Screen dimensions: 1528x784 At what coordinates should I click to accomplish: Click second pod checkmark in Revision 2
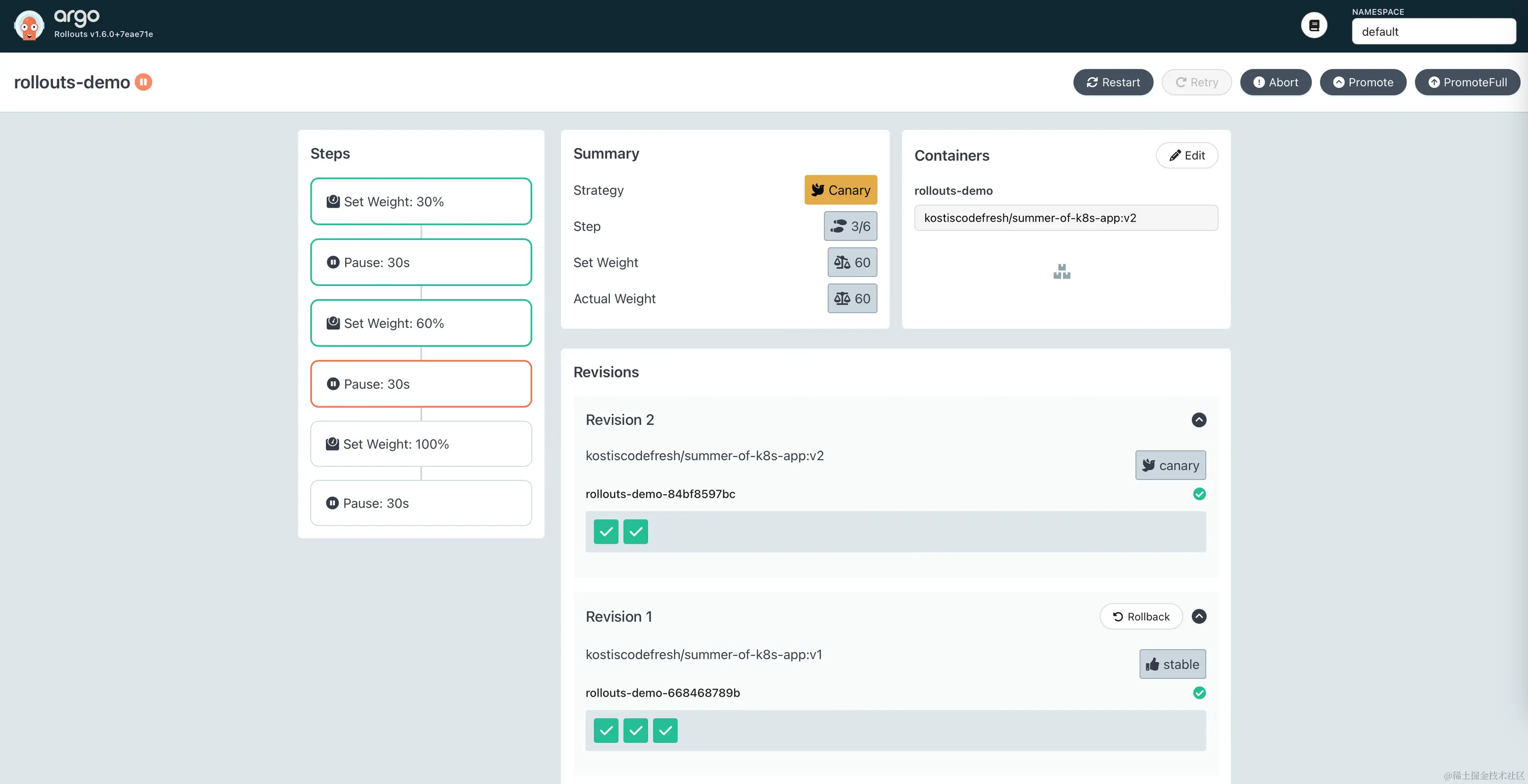click(635, 532)
